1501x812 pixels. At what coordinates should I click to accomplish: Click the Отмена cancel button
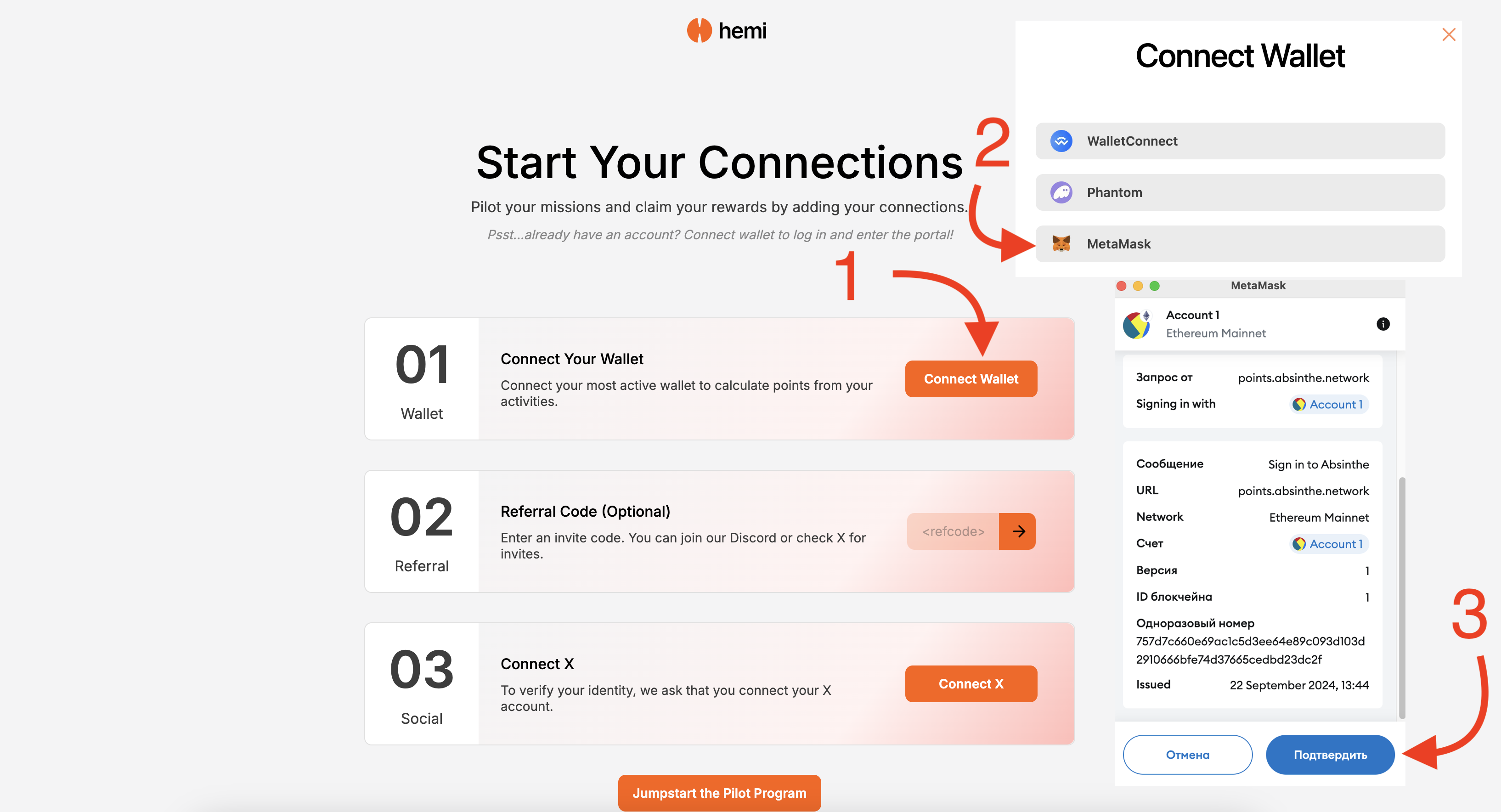1187,754
